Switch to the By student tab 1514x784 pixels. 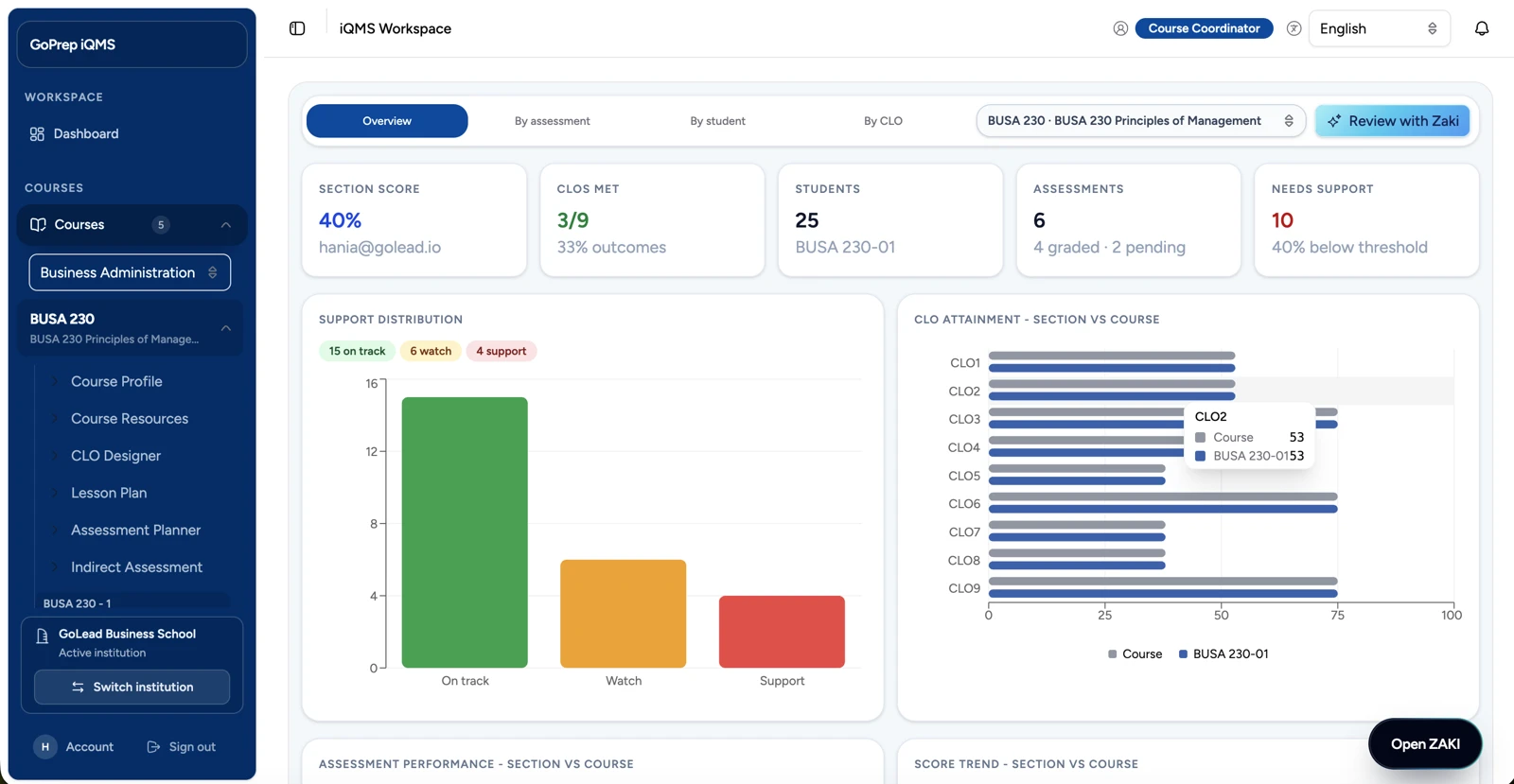[717, 121]
